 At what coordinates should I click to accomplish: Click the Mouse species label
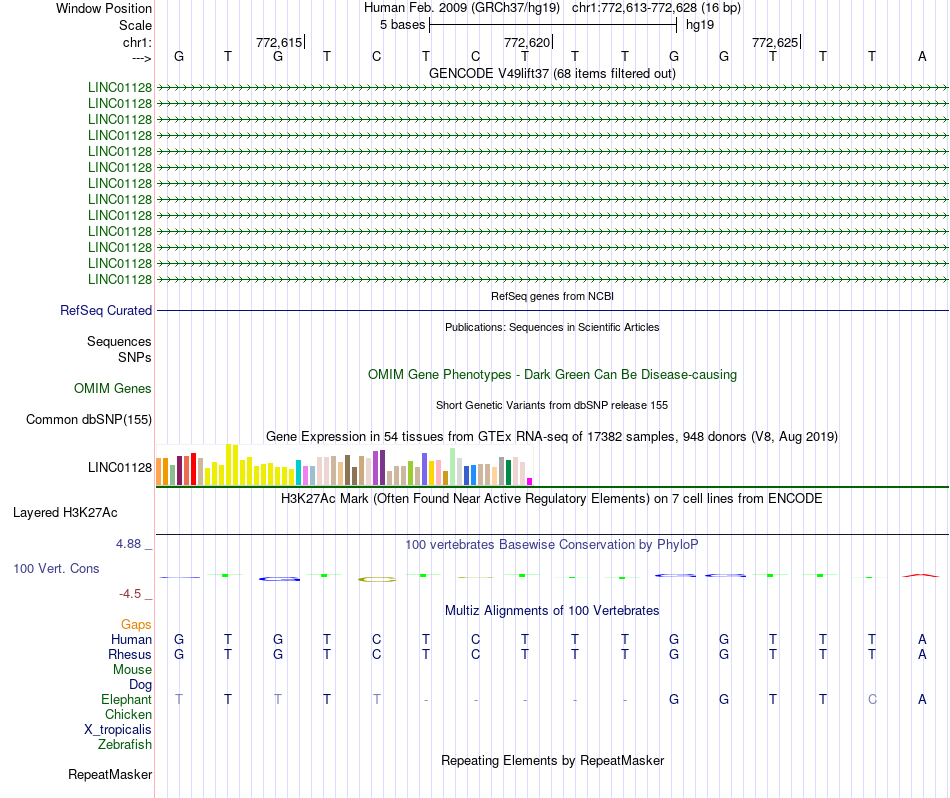[x=132, y=670]
